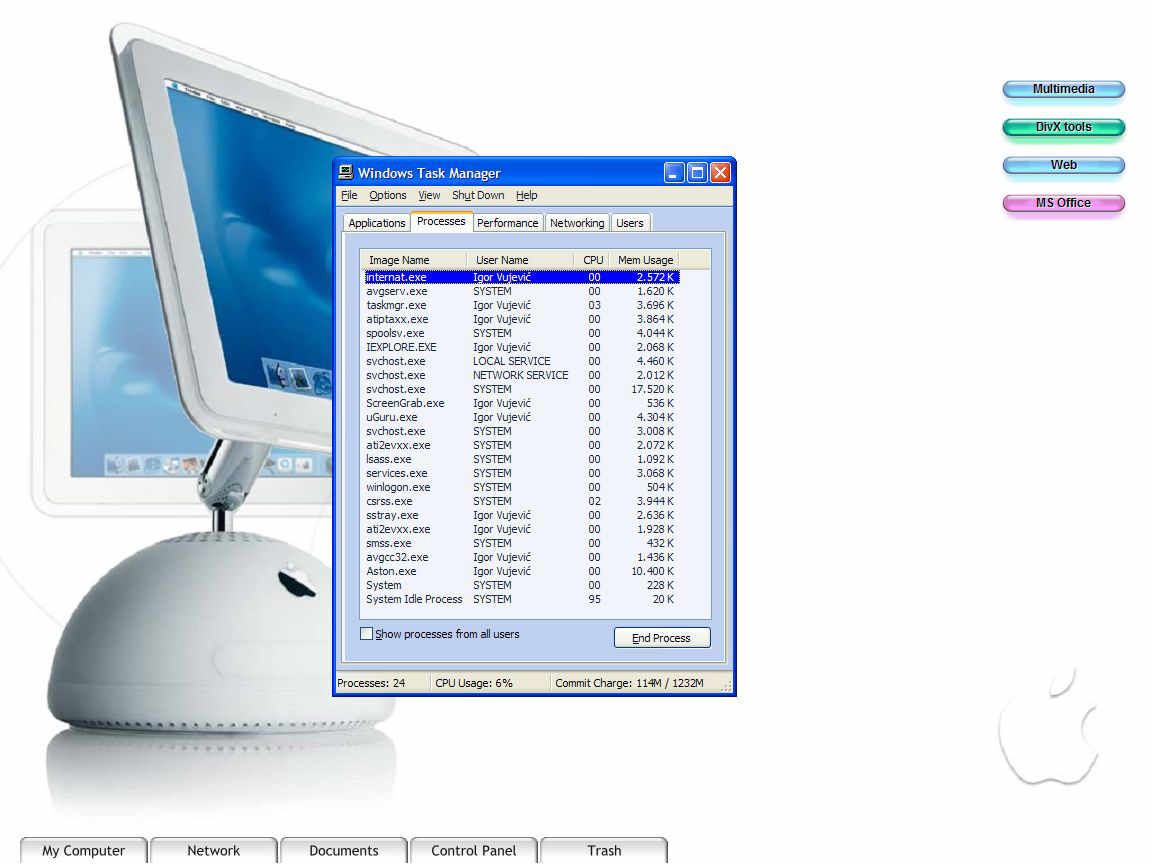Open Control Panel from bottom bar
Image resolution: width=1152 pixels, height=864 pixels.
[x=474, y=851]
